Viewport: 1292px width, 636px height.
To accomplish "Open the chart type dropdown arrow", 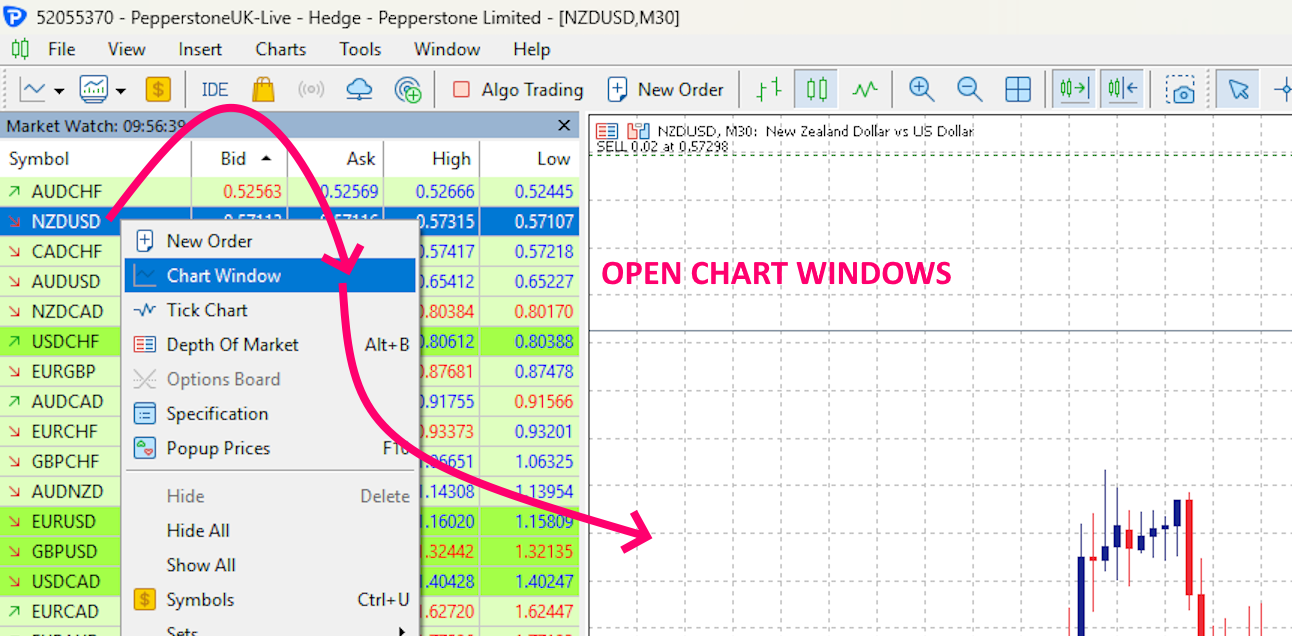I will coord(59,91).
